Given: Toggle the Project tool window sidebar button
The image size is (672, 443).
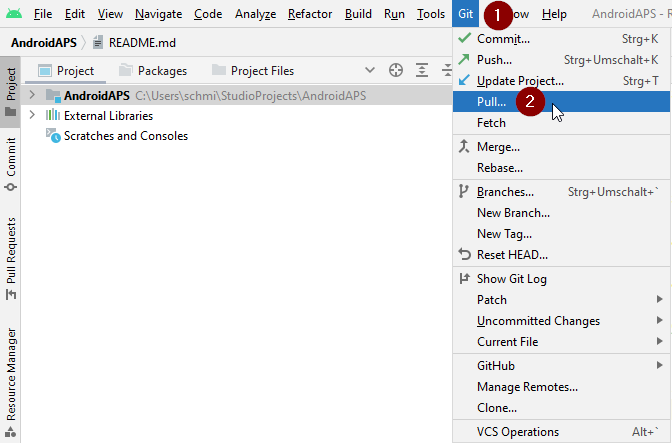Looking at the screenshot, I should [x=10, y=92].
